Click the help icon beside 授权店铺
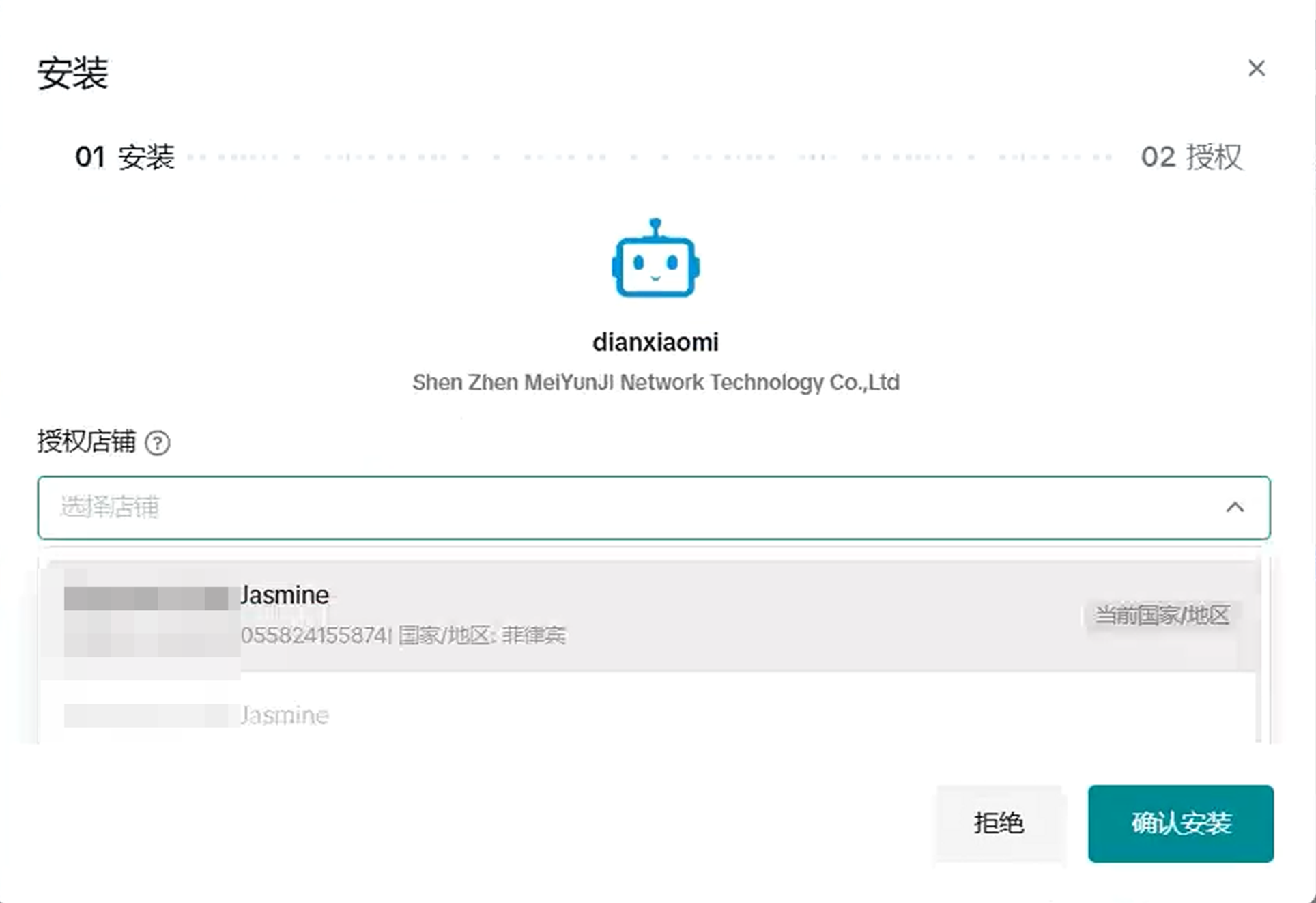 158,443
